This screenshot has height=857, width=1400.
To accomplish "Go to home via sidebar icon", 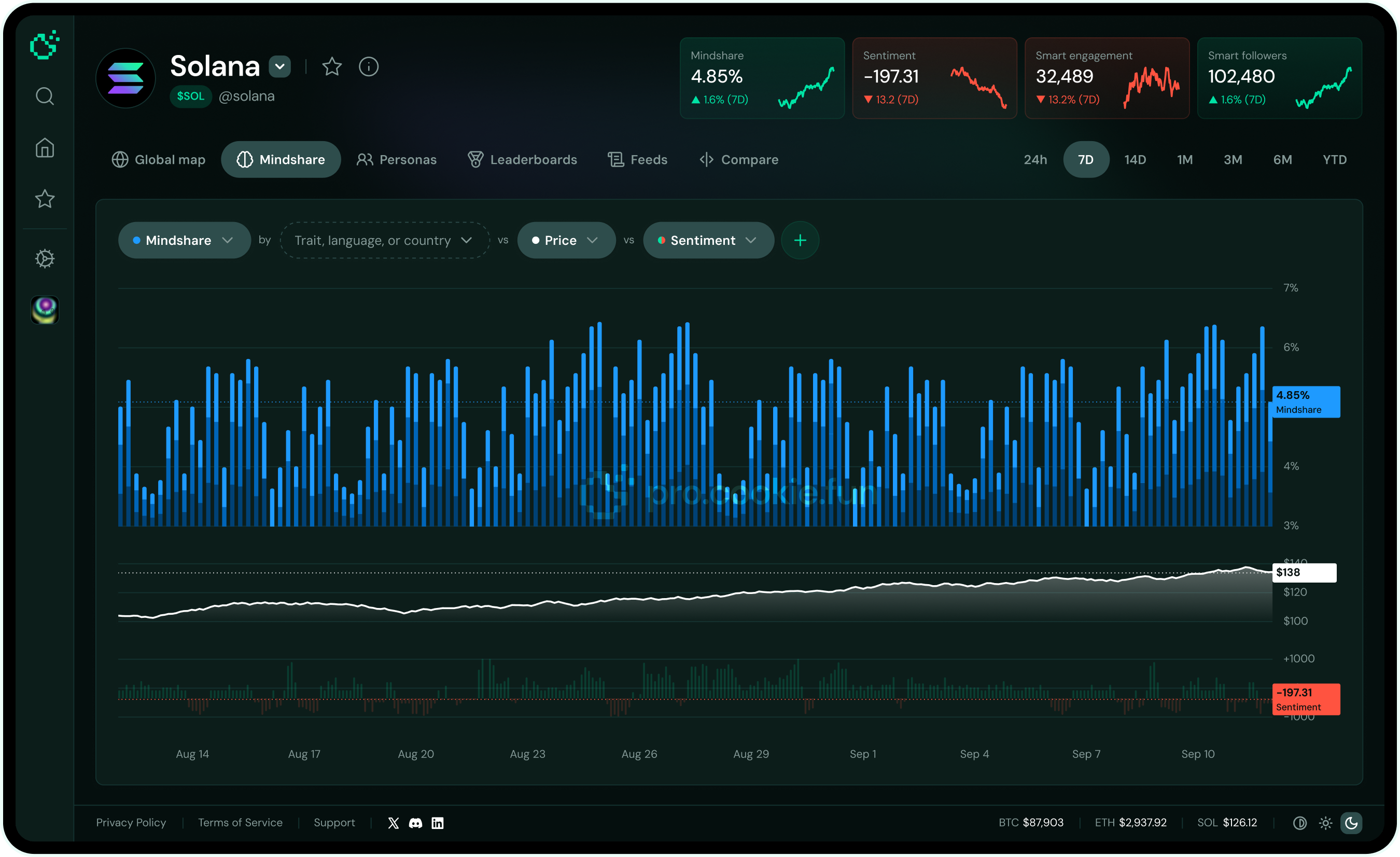I will tap(45, 148).
